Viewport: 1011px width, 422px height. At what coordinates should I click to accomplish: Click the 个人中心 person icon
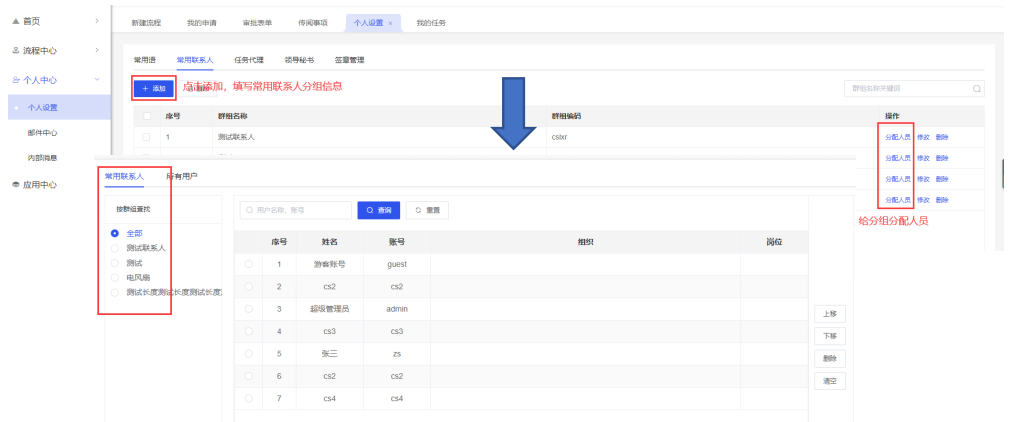tap(15, 79)
